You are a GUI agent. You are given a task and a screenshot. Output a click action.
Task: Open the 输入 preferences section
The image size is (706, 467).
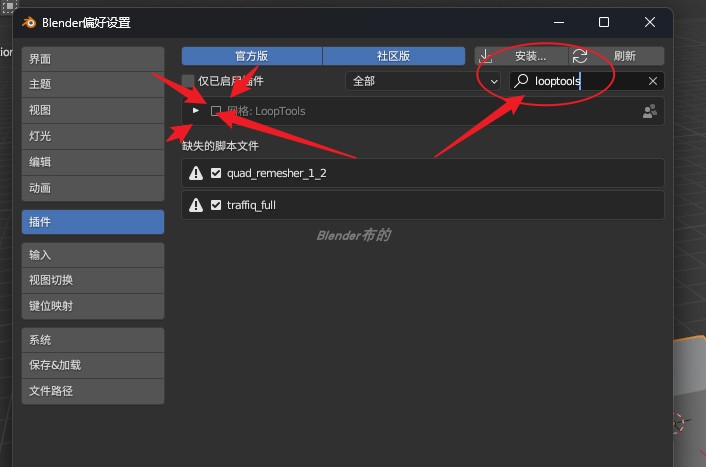pyautogui.click(x=93, y=255)
